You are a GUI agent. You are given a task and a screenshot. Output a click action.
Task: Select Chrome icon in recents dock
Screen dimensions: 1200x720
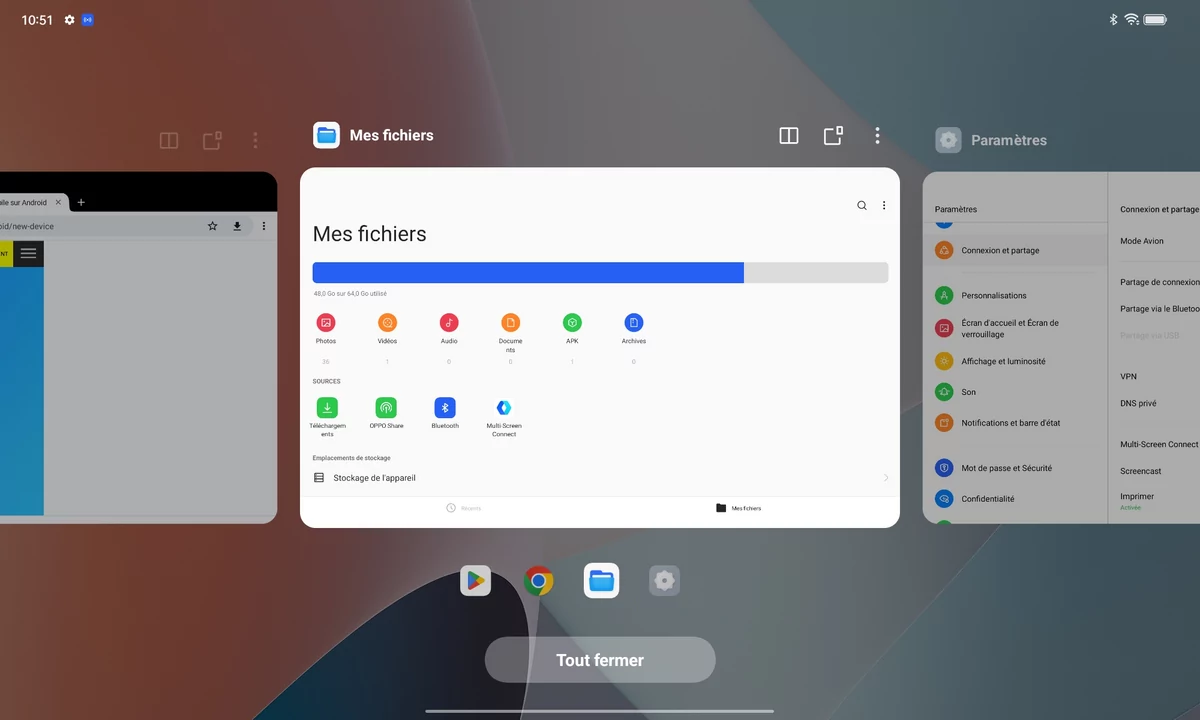538,580
